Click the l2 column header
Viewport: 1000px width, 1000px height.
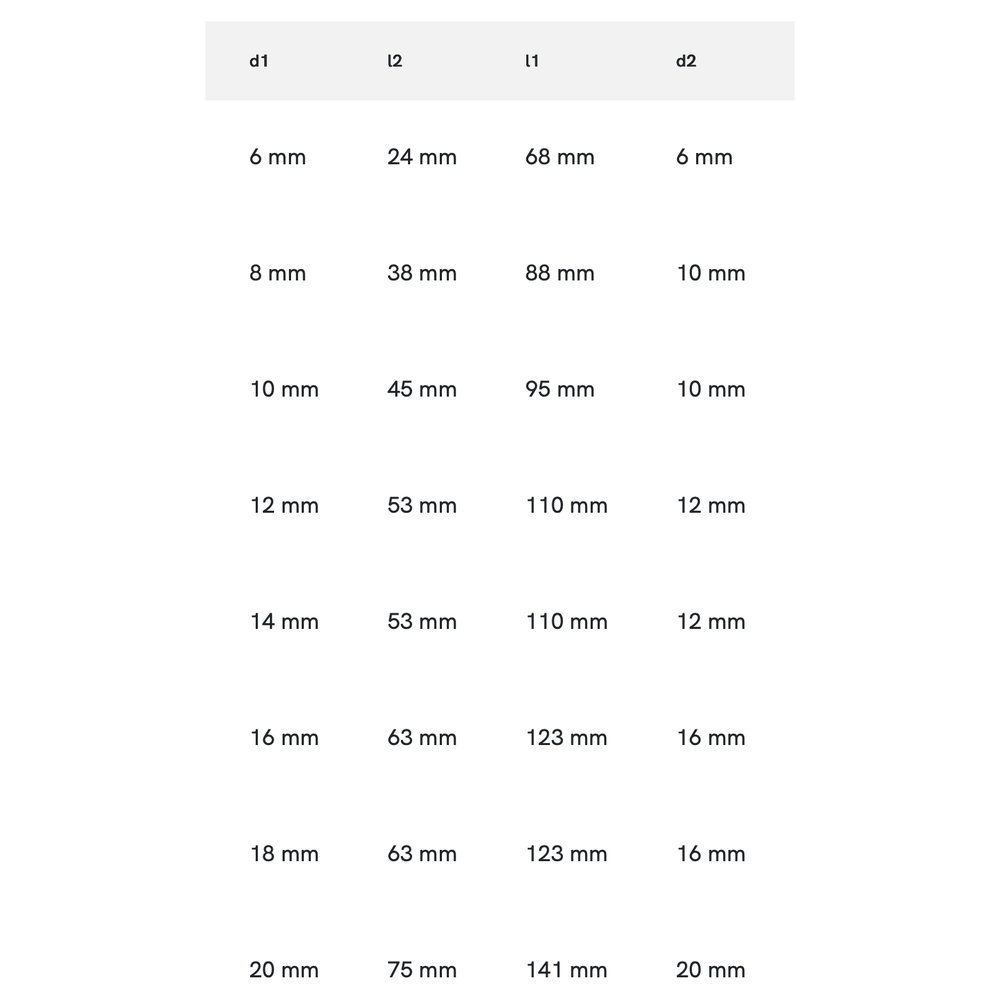coord(395,61)
